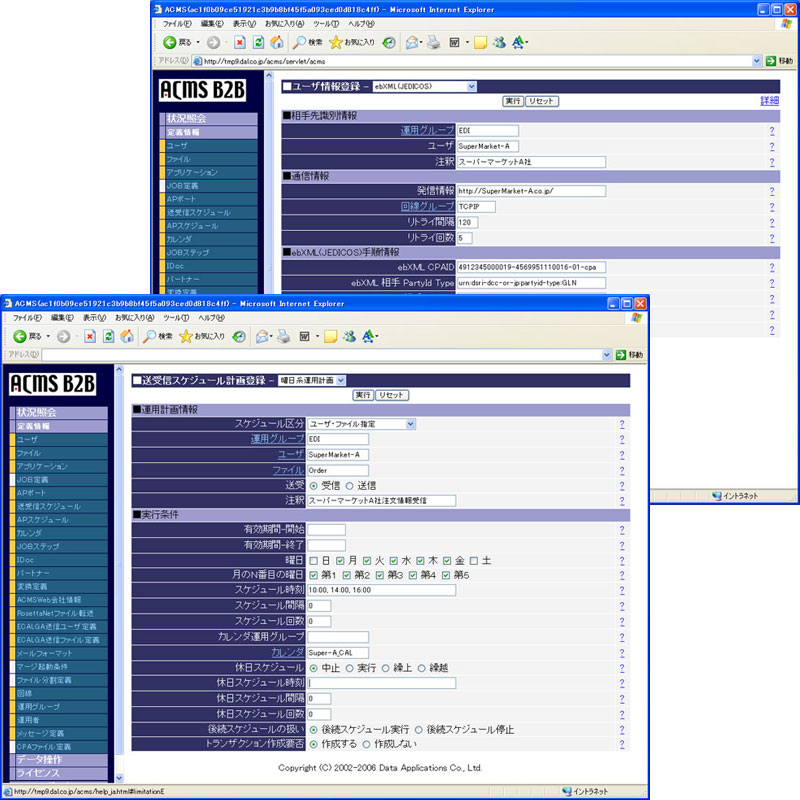The image size is (800, 800).
Task: Open the 詳細 link in the back window
Action: pyautogui.click(x=768, y=101)
